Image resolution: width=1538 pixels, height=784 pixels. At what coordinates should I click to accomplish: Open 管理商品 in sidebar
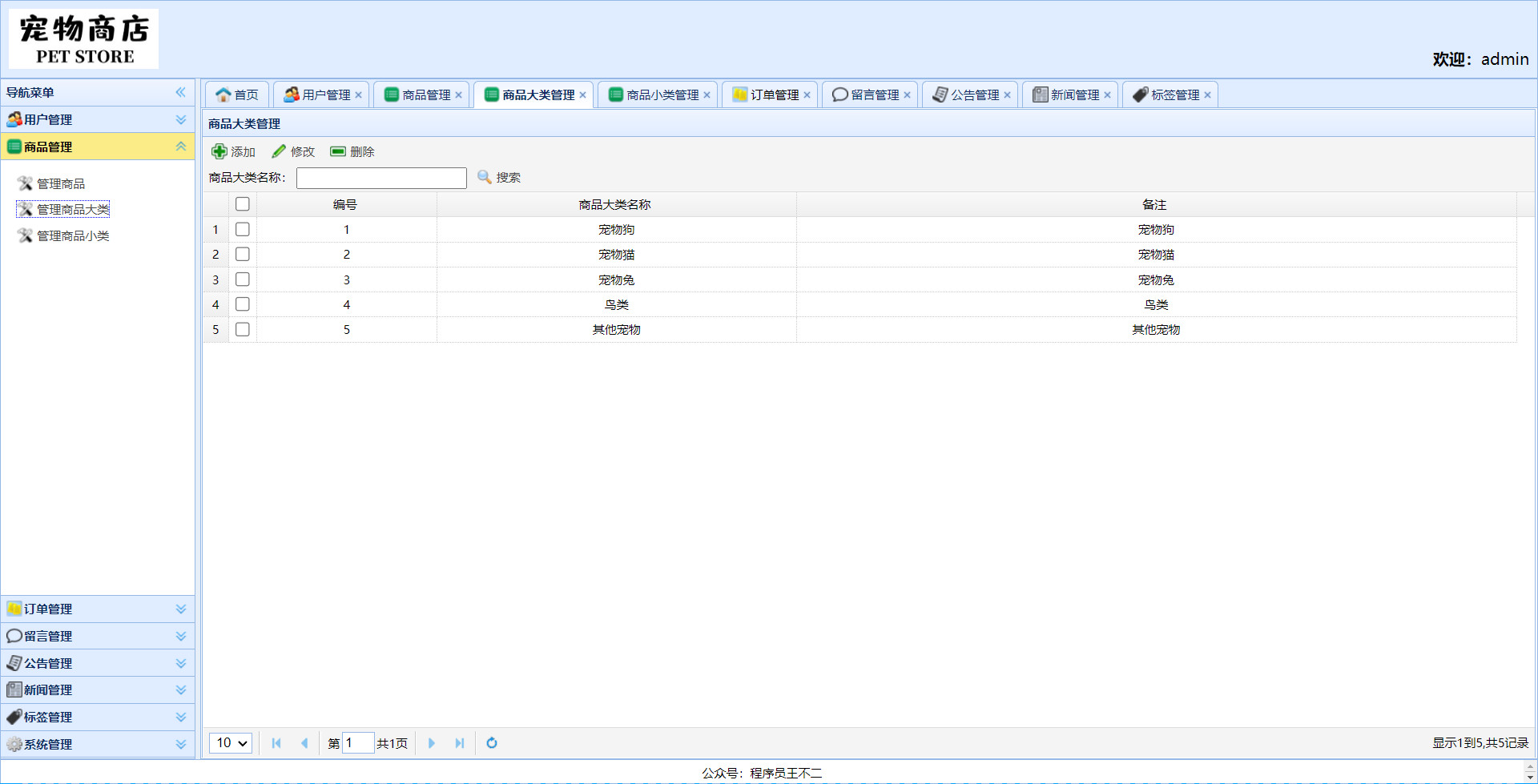[51, 183]
